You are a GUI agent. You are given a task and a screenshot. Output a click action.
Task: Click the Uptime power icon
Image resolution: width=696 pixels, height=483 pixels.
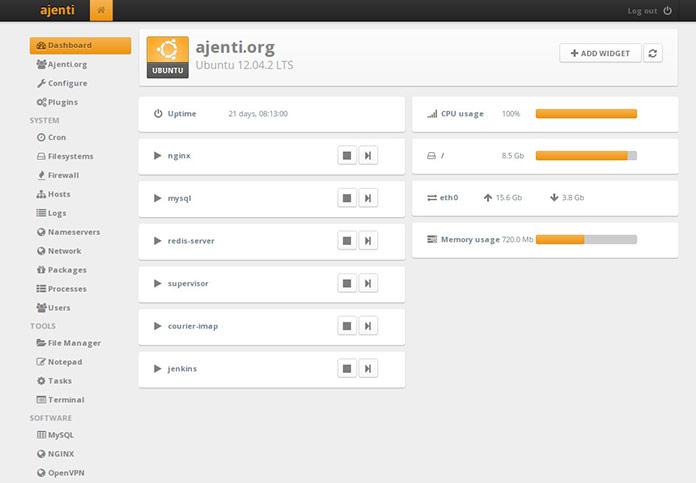click(x=158, y=114)
